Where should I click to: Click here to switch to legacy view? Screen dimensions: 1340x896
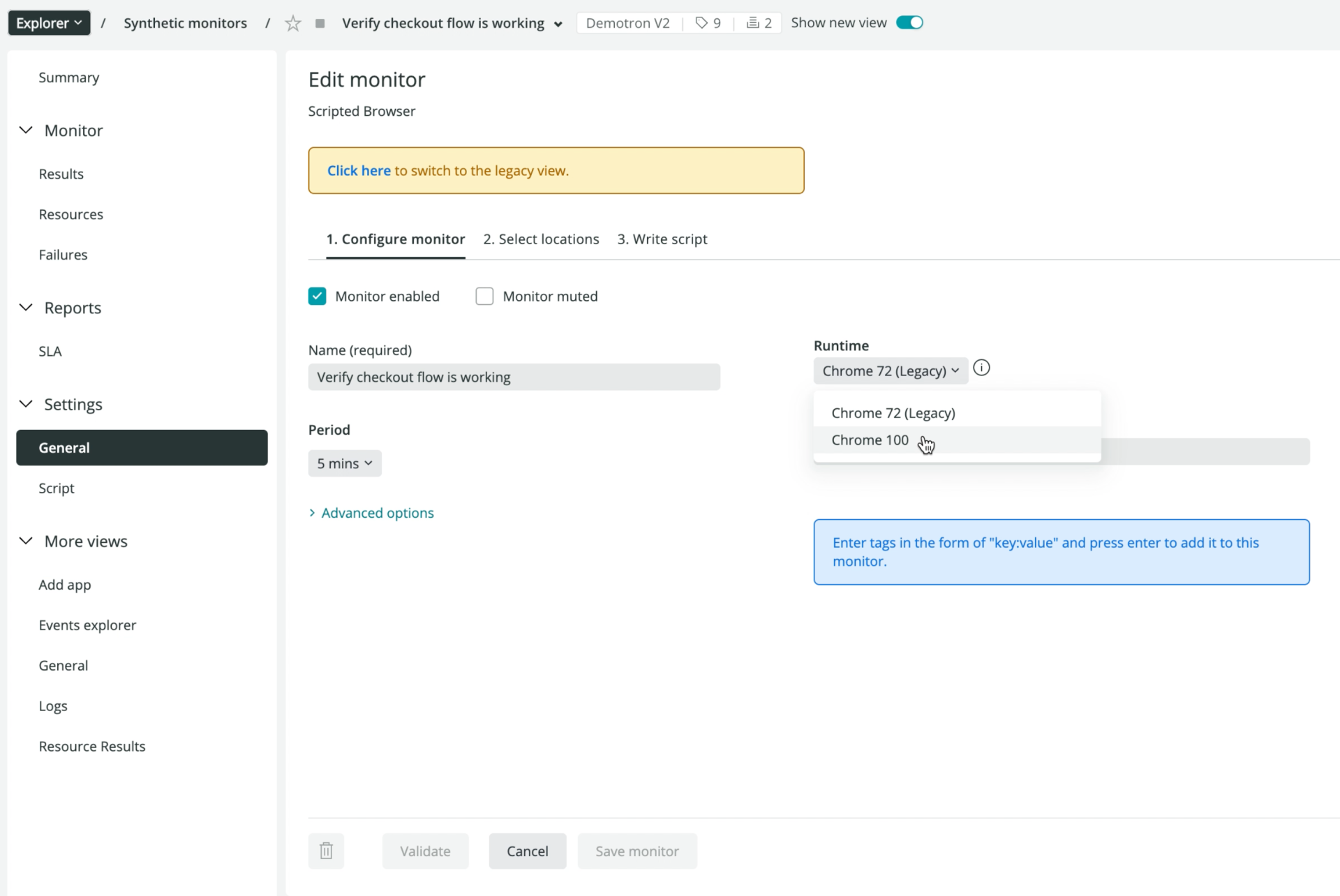358,170
